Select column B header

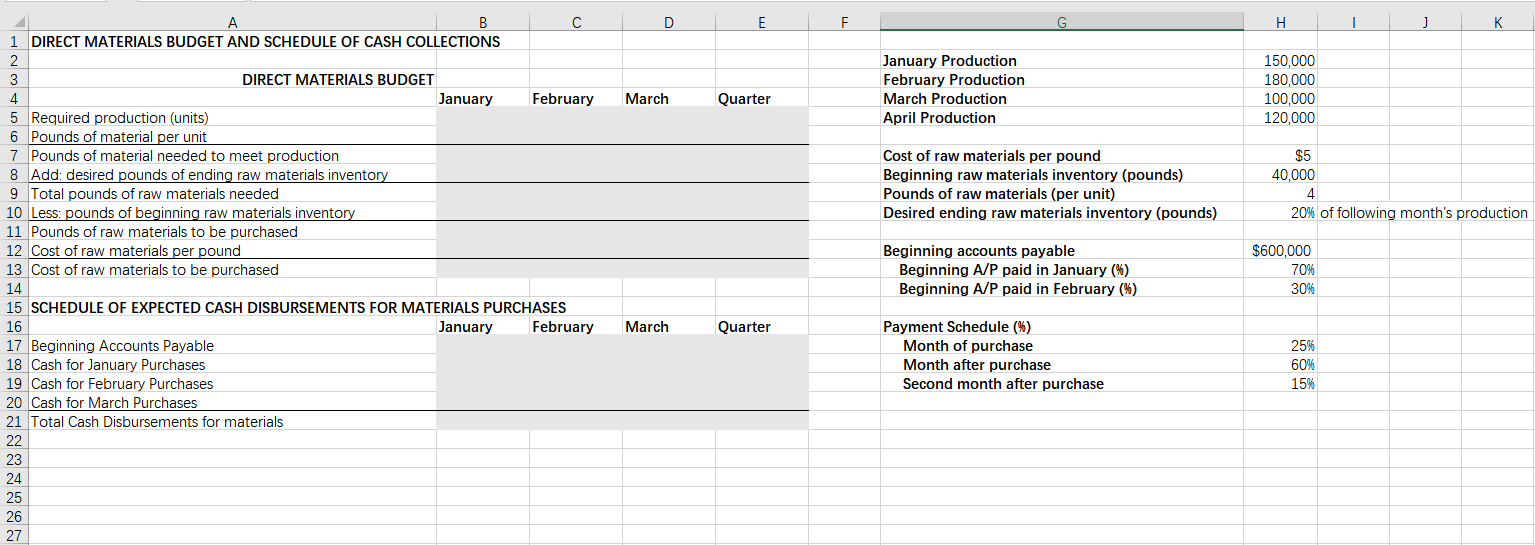pos(483,22)
